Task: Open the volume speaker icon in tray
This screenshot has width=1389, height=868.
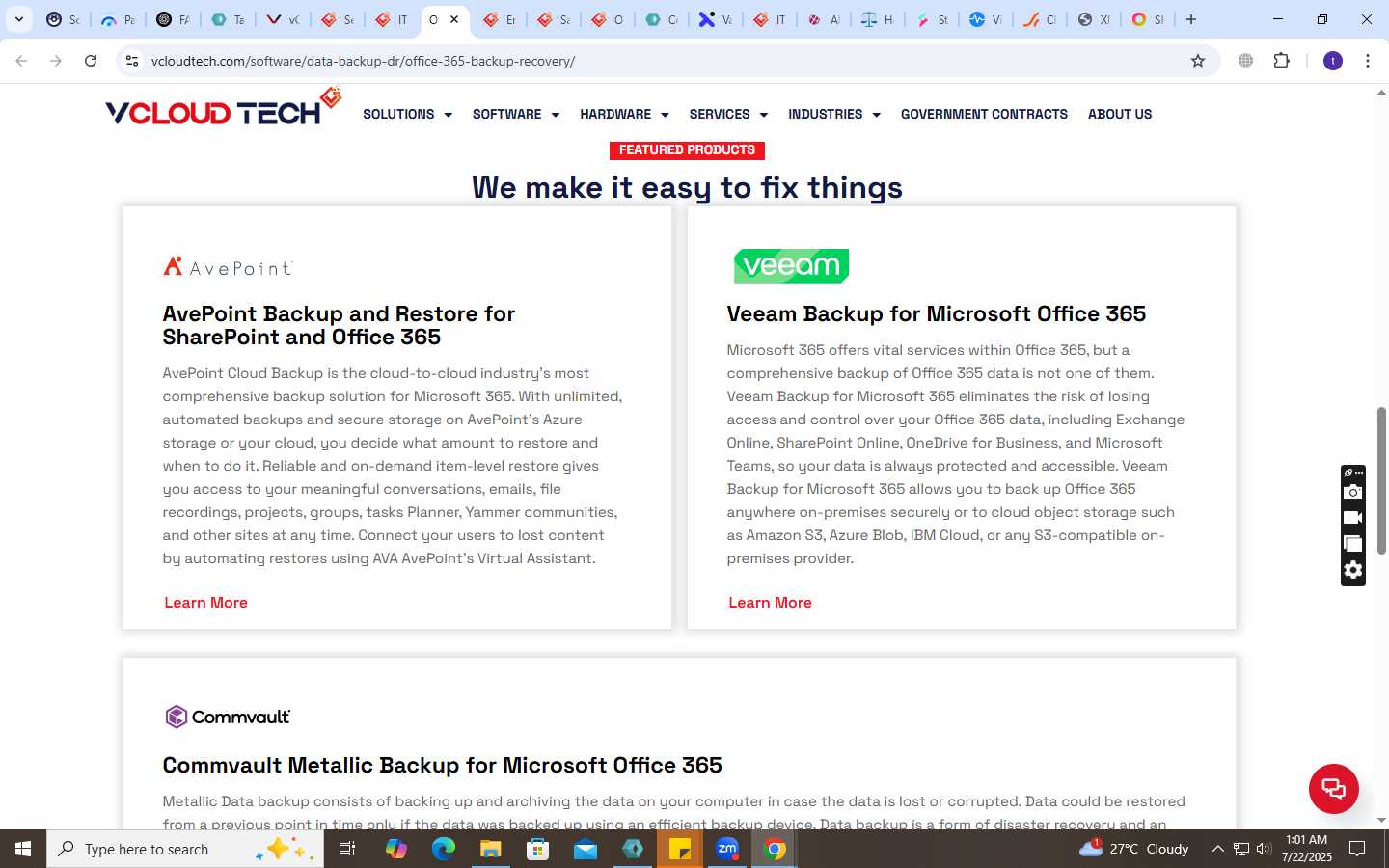Action: (x=1264, y=849)
